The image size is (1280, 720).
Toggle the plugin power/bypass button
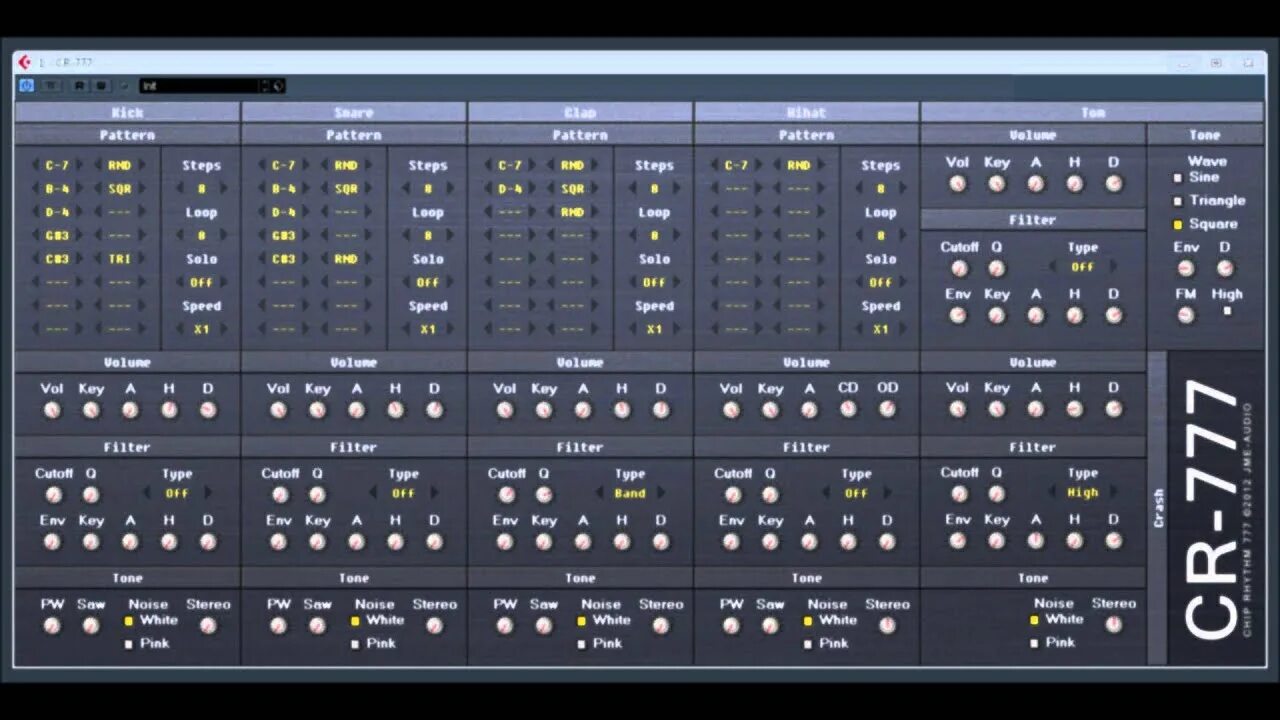(x=27, y=86)
